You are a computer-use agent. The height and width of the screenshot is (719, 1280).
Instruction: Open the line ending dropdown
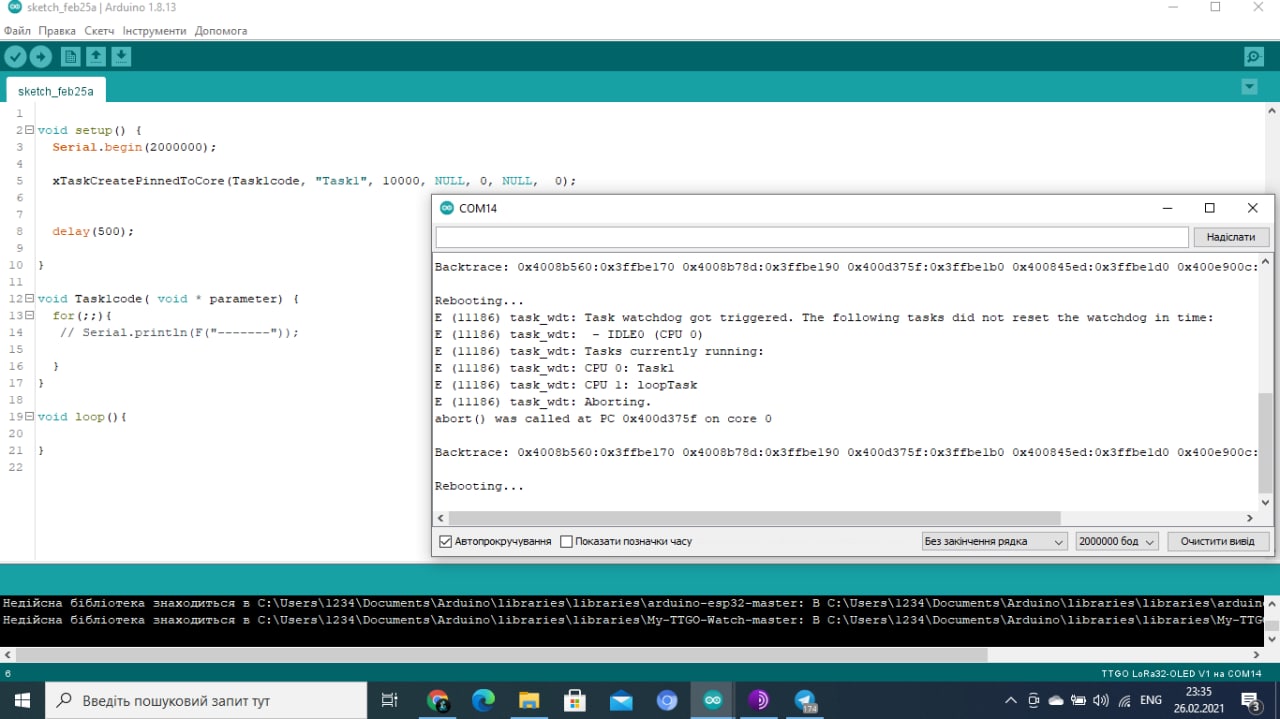pos(995,541)
